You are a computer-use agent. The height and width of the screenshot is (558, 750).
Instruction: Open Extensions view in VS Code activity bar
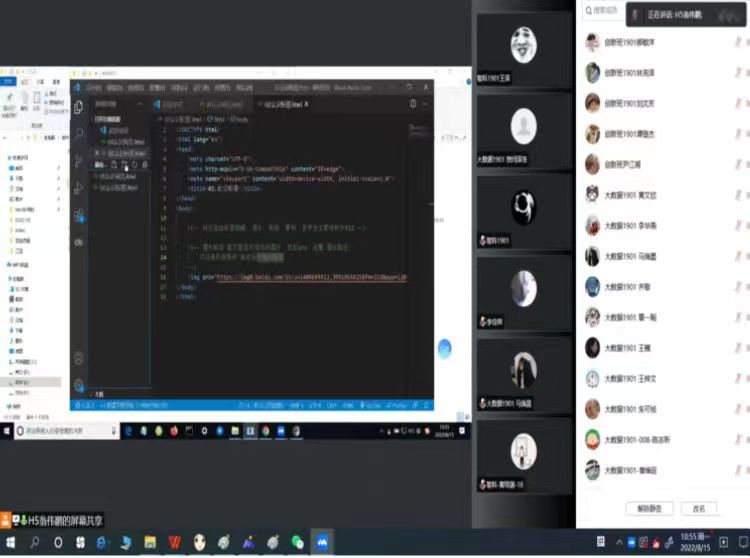click(x=78, y=215)
